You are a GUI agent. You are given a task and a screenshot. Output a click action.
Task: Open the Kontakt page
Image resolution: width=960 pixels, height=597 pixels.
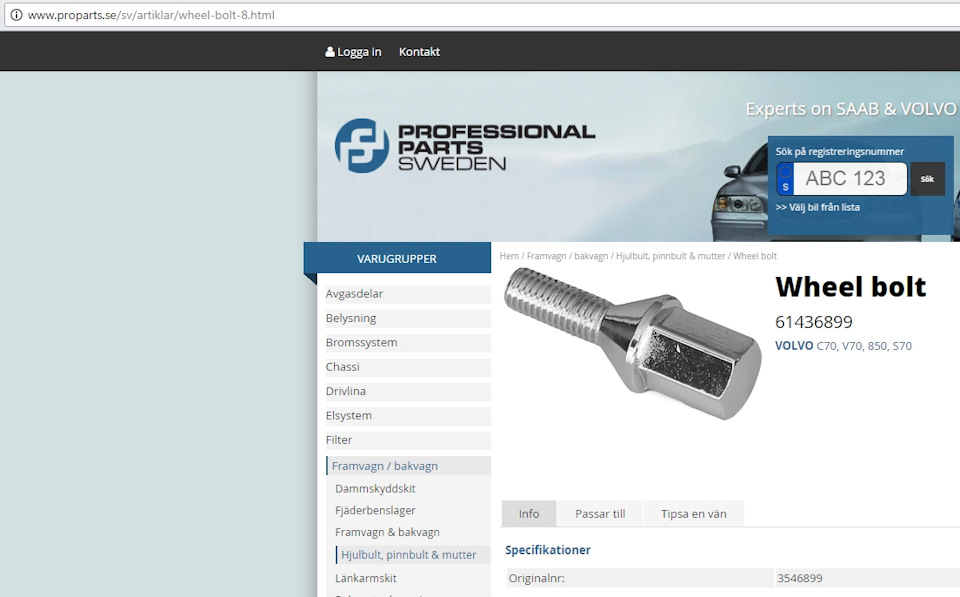click(419, 52)
